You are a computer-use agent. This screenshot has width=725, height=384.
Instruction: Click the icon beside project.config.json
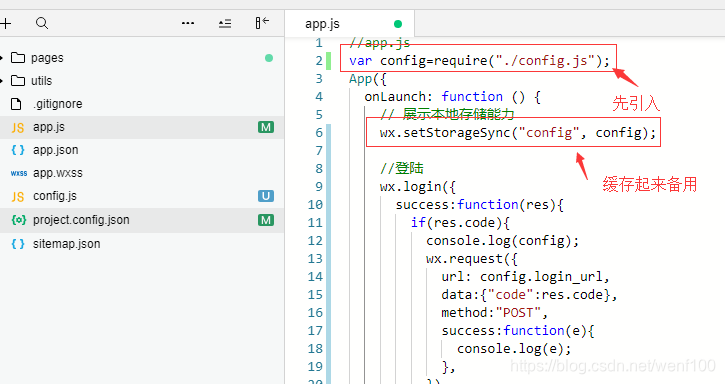18,220
